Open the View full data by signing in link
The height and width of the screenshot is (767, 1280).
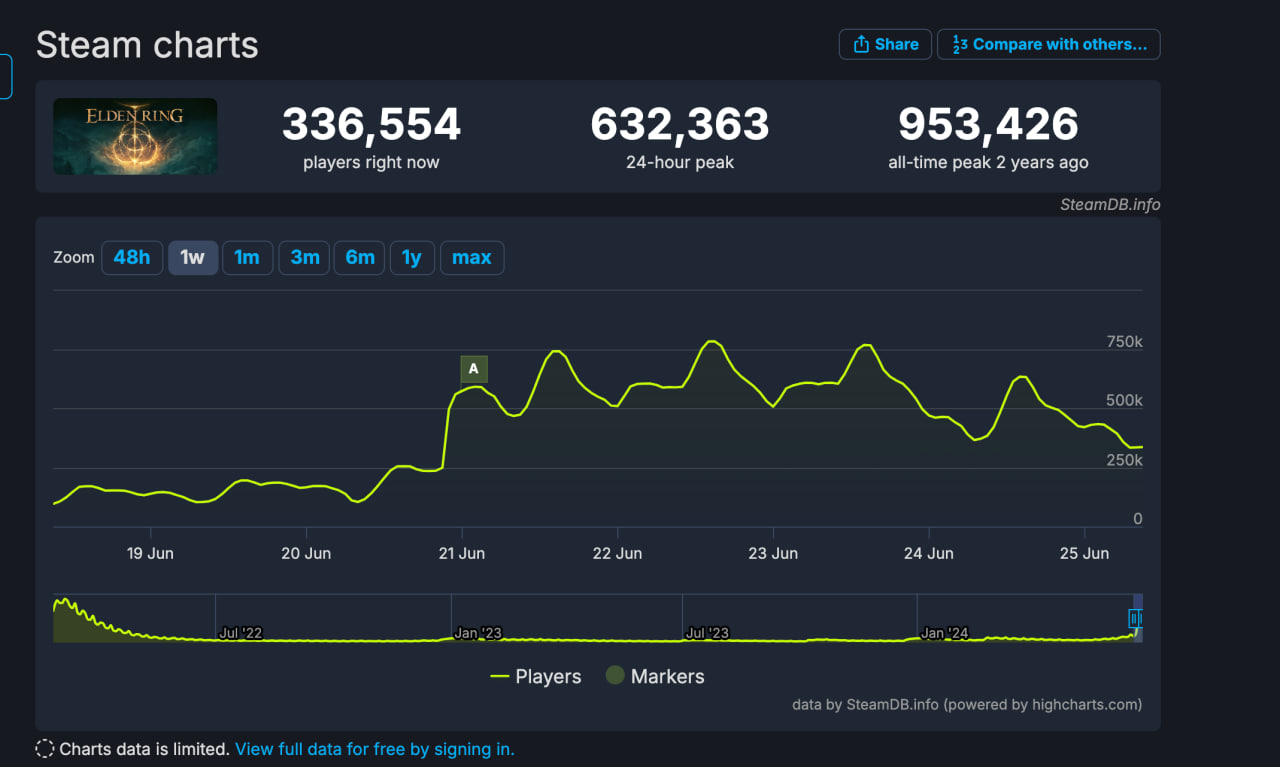[x=374, y=749]
